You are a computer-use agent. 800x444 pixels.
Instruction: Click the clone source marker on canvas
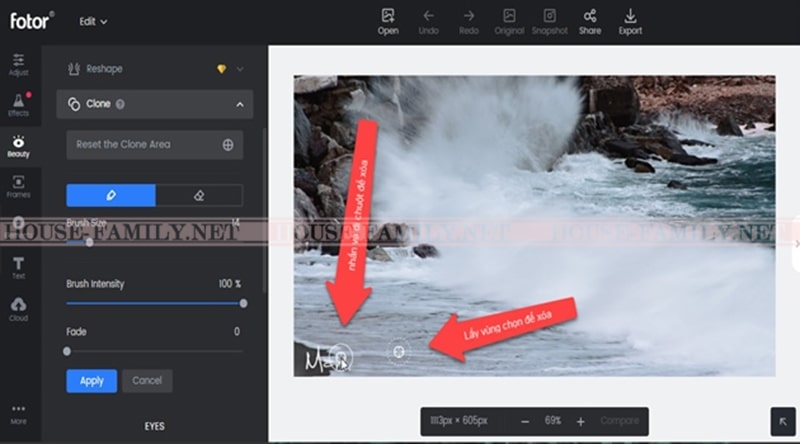point(399,352)
